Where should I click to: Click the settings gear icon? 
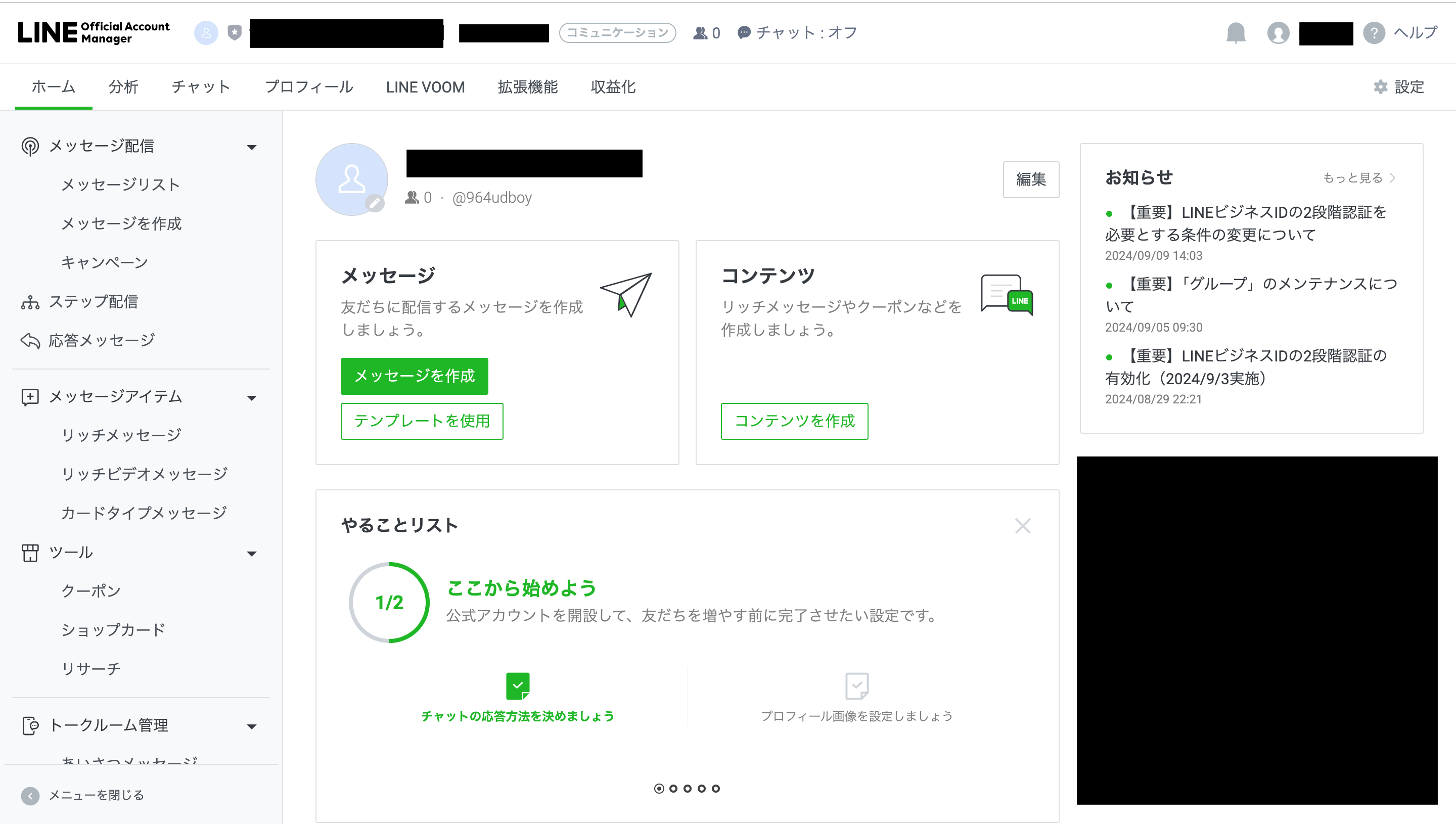[x=1380, y=86]
